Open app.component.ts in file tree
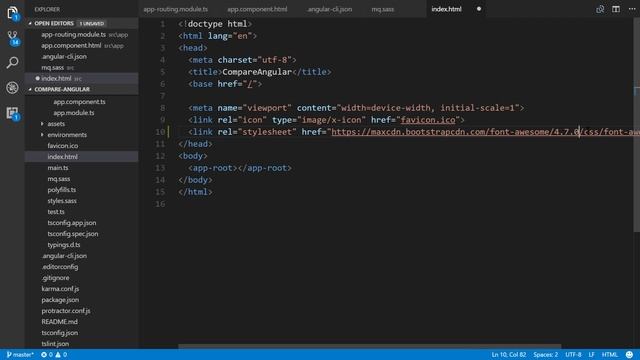The height and width of the screenshot is (360, 640). (x=79, y=102)
